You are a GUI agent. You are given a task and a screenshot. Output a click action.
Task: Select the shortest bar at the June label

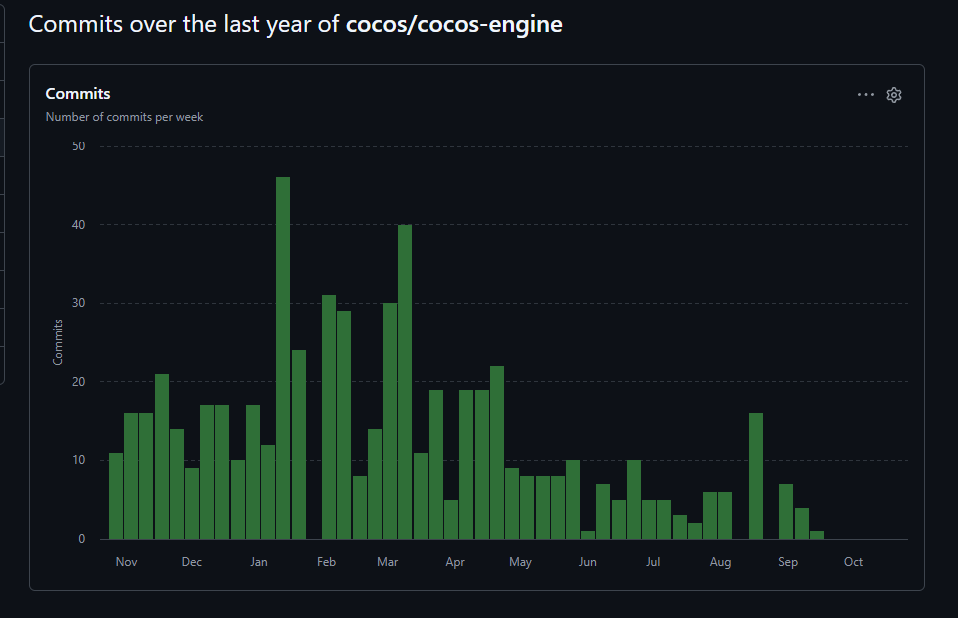[588, 535]
